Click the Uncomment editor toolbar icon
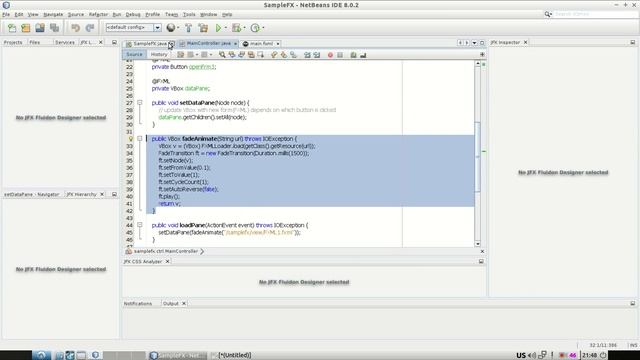The height and width of the screenshot is (360, 640). click(363, 55)
